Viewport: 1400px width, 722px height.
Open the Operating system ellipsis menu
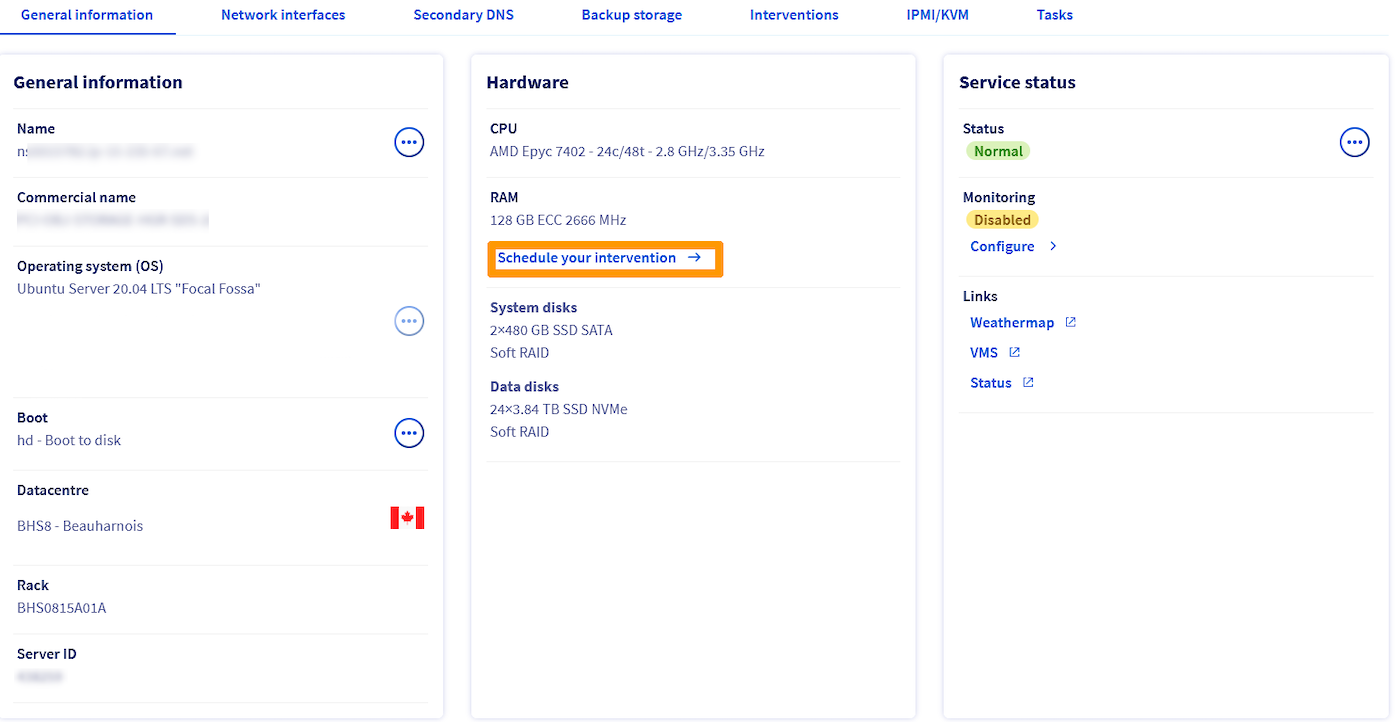tap(409, 321)
